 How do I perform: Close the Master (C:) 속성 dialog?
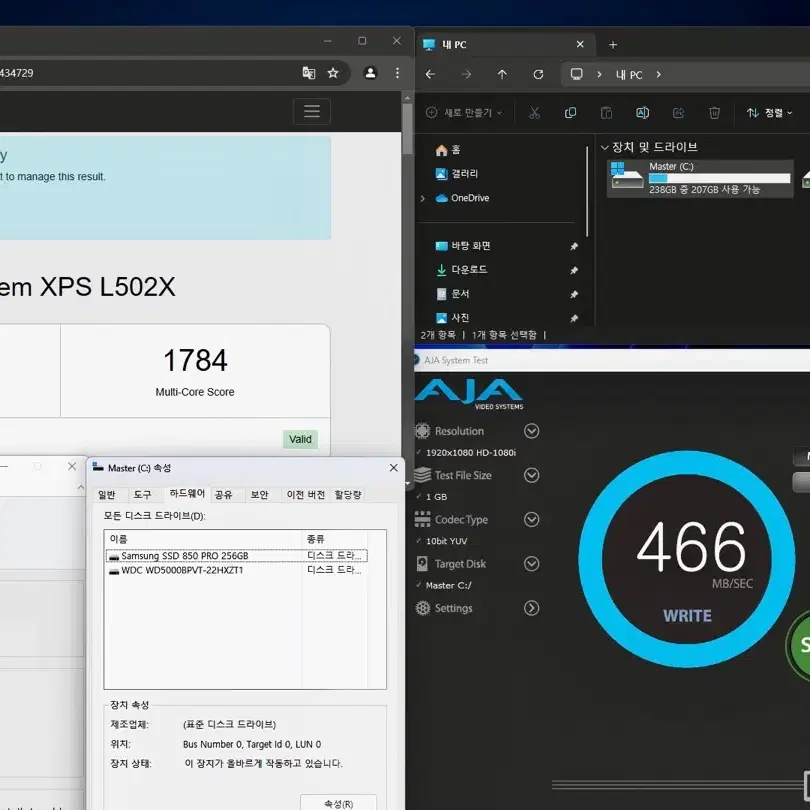(x=394, y=468)
